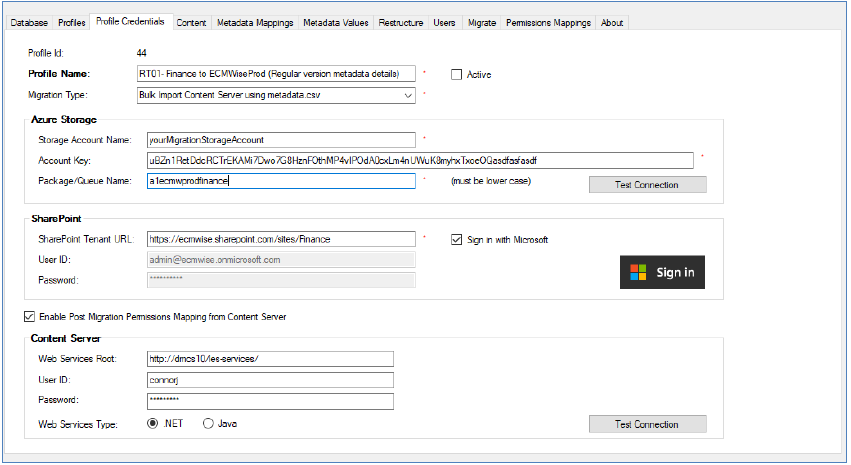Viewport: 851px width, 465px height.
Task: Click the Content Server Password field
Action: (x=268, y=401)
